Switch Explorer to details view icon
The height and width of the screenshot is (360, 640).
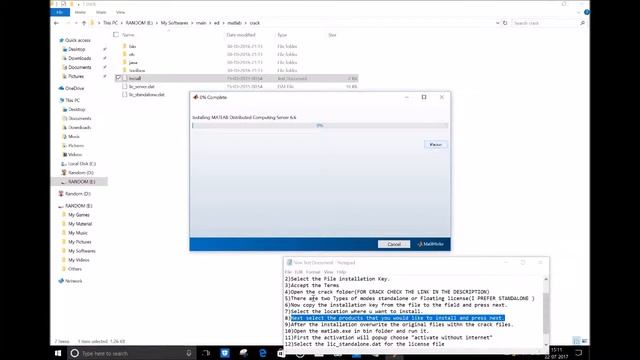[x=576, y=341]
